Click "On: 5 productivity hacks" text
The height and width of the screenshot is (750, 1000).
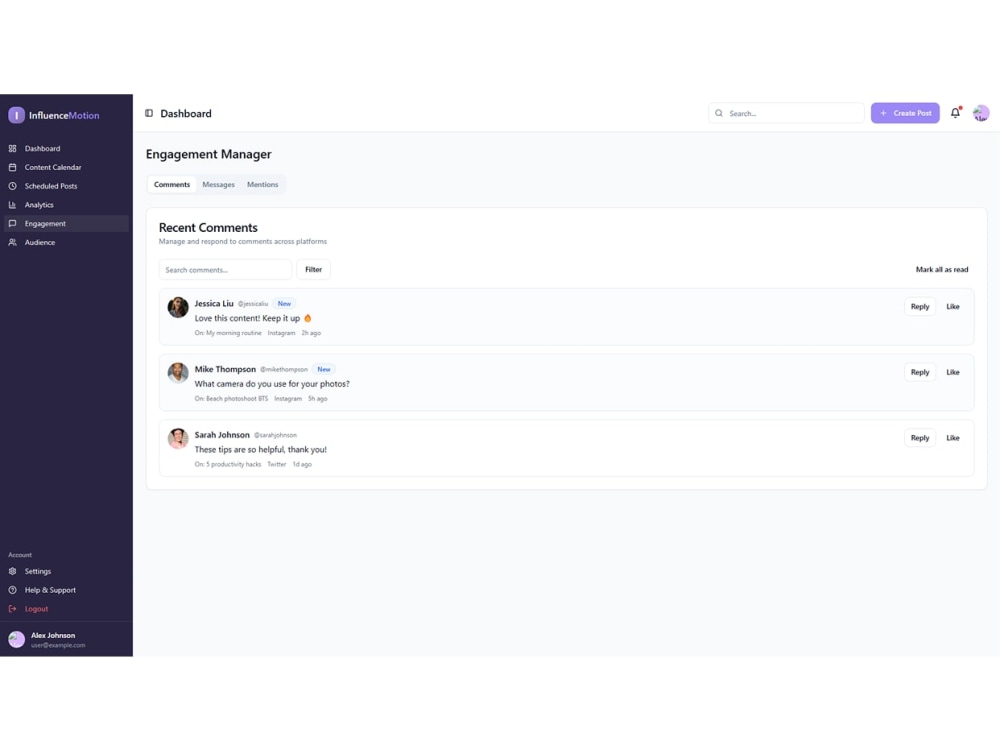pos(228,464)
